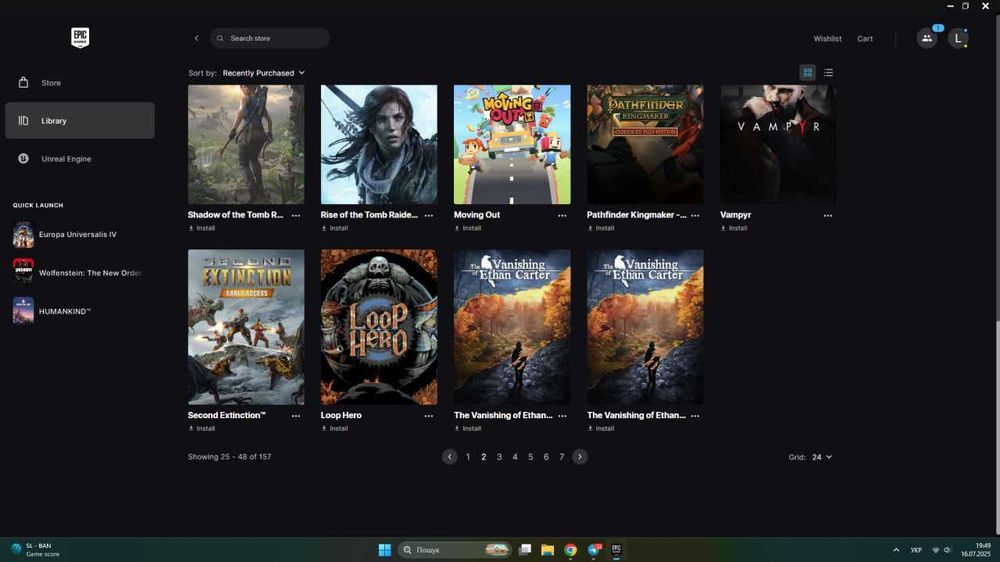The image size is (1000, 562).
Task: Go to previous page arrow
Action: pos(450,457)
